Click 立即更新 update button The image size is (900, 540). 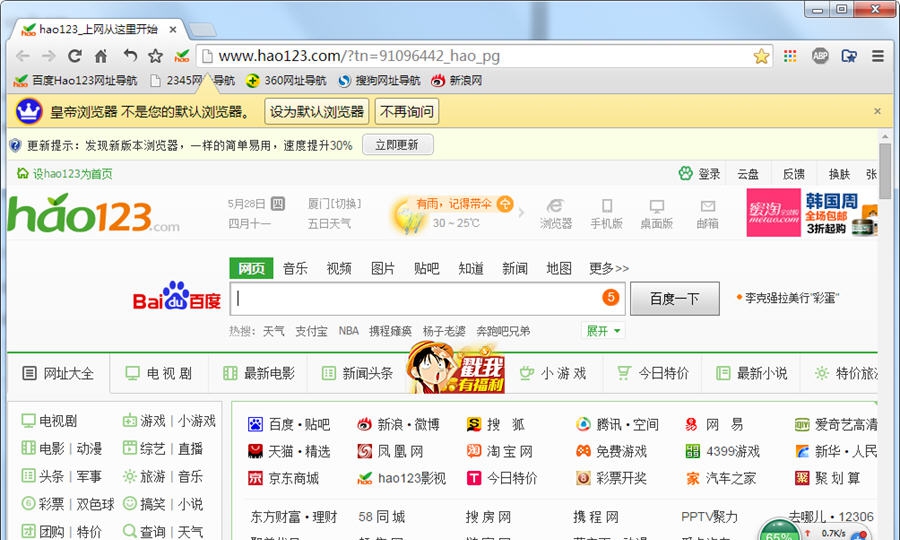(x=397, y=145)
